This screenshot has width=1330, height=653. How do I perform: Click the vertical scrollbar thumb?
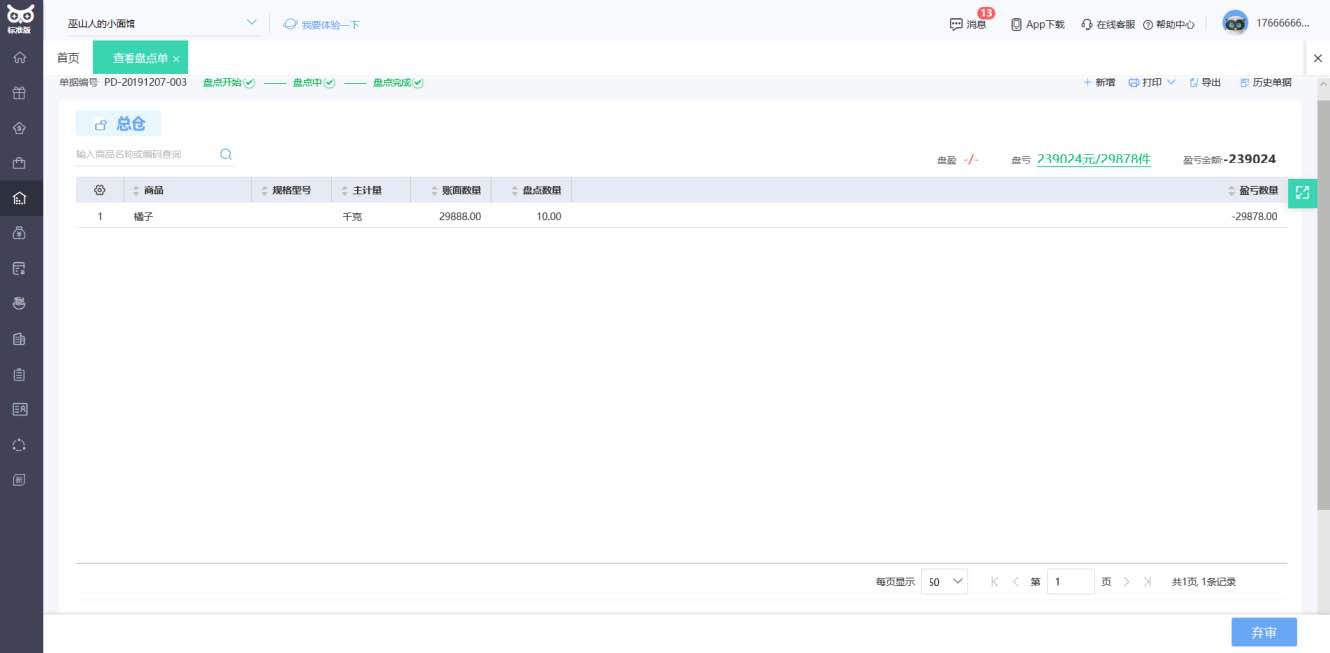[1323, 305]
